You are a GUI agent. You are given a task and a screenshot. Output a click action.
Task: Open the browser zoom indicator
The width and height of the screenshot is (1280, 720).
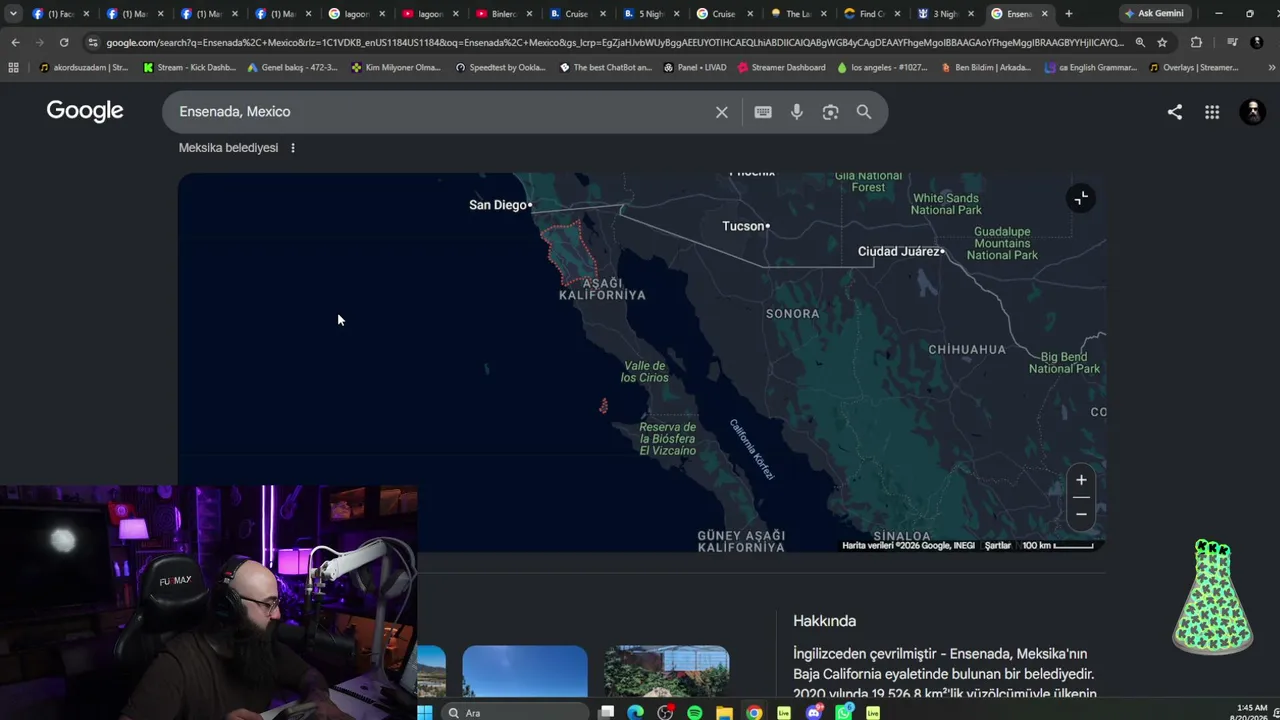1141,43
